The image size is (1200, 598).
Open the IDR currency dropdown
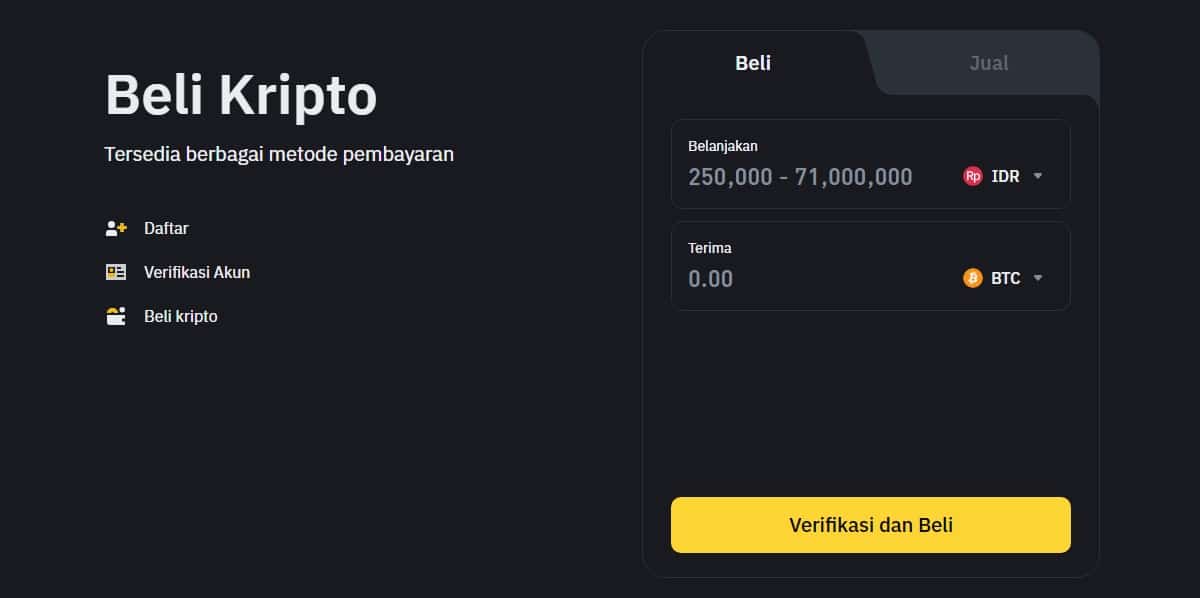pyautogui.click(x=1037, y=176)
